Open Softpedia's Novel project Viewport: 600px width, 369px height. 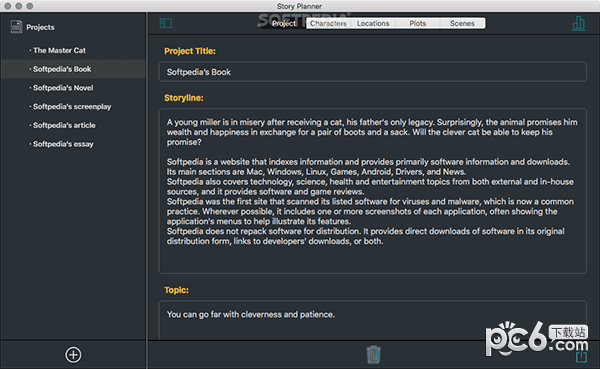click(73, 88)
